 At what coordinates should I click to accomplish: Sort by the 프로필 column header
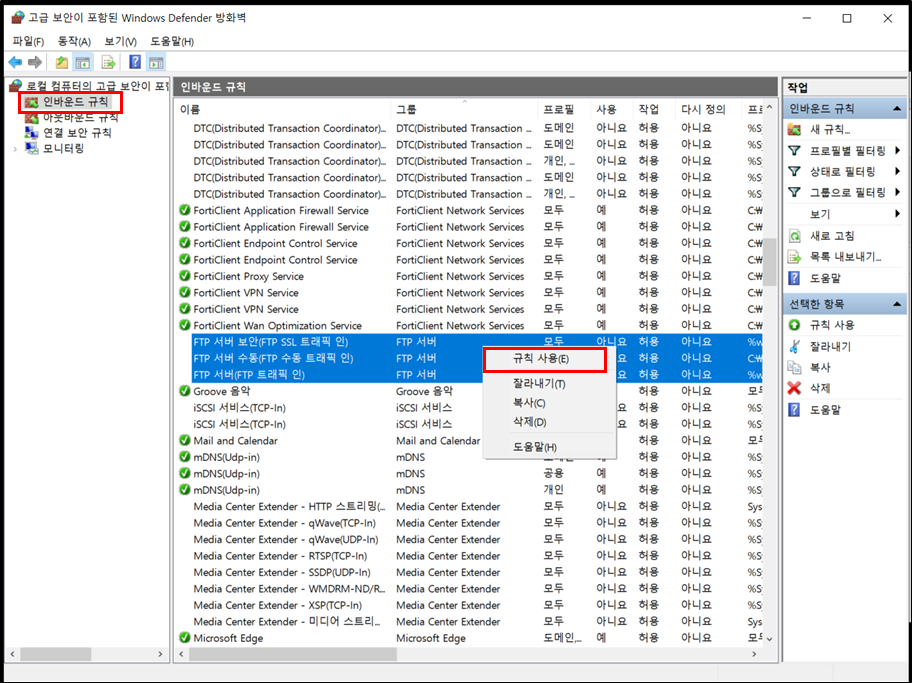click(565, 109)
